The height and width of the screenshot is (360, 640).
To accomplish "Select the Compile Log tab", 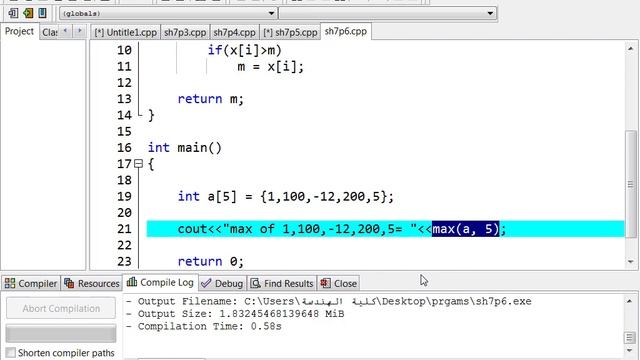I will point(160,282).
